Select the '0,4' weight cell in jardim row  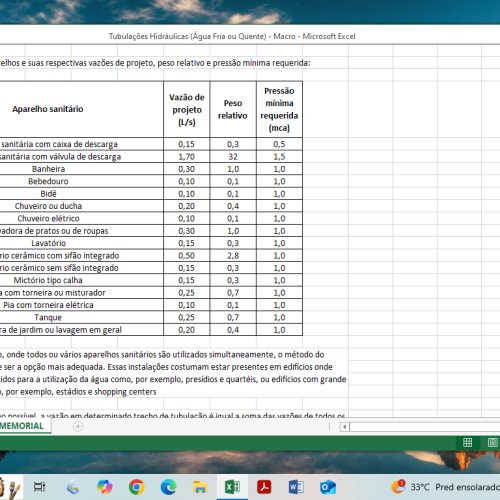click(233, 330)
